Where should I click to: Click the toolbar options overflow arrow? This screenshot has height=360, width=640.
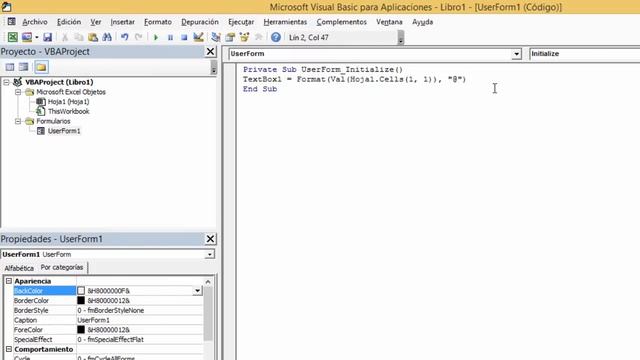tap(400, 38)
